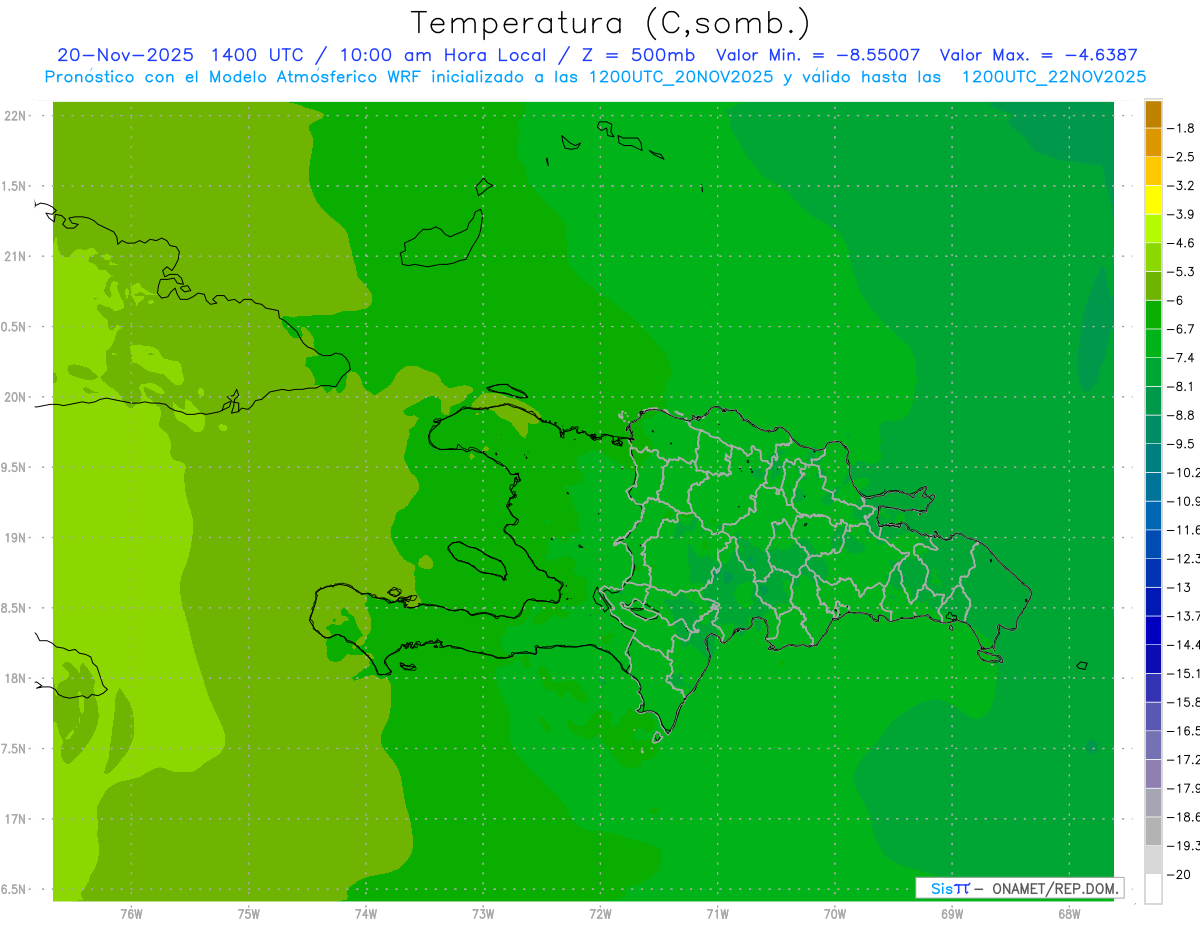Click the 20N latitude label
1200x927 pixels.
16,397
